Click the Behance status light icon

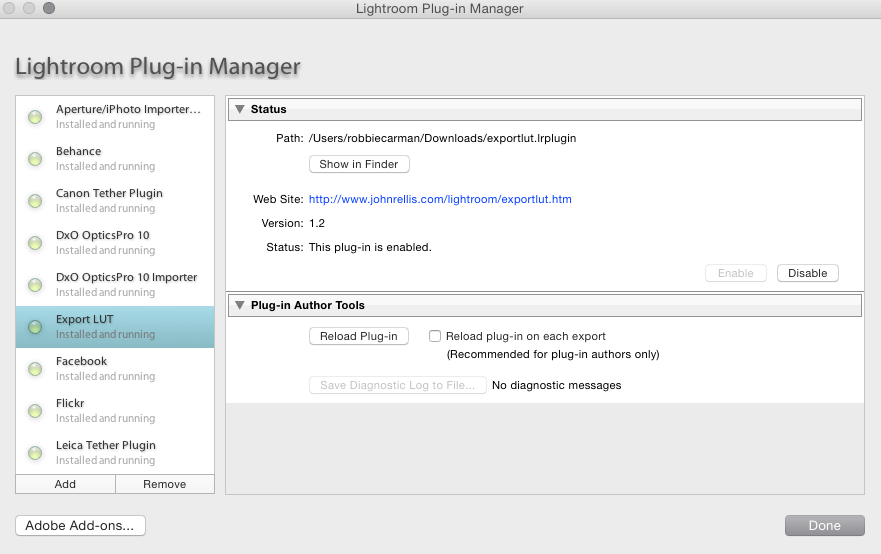point(35,159)
